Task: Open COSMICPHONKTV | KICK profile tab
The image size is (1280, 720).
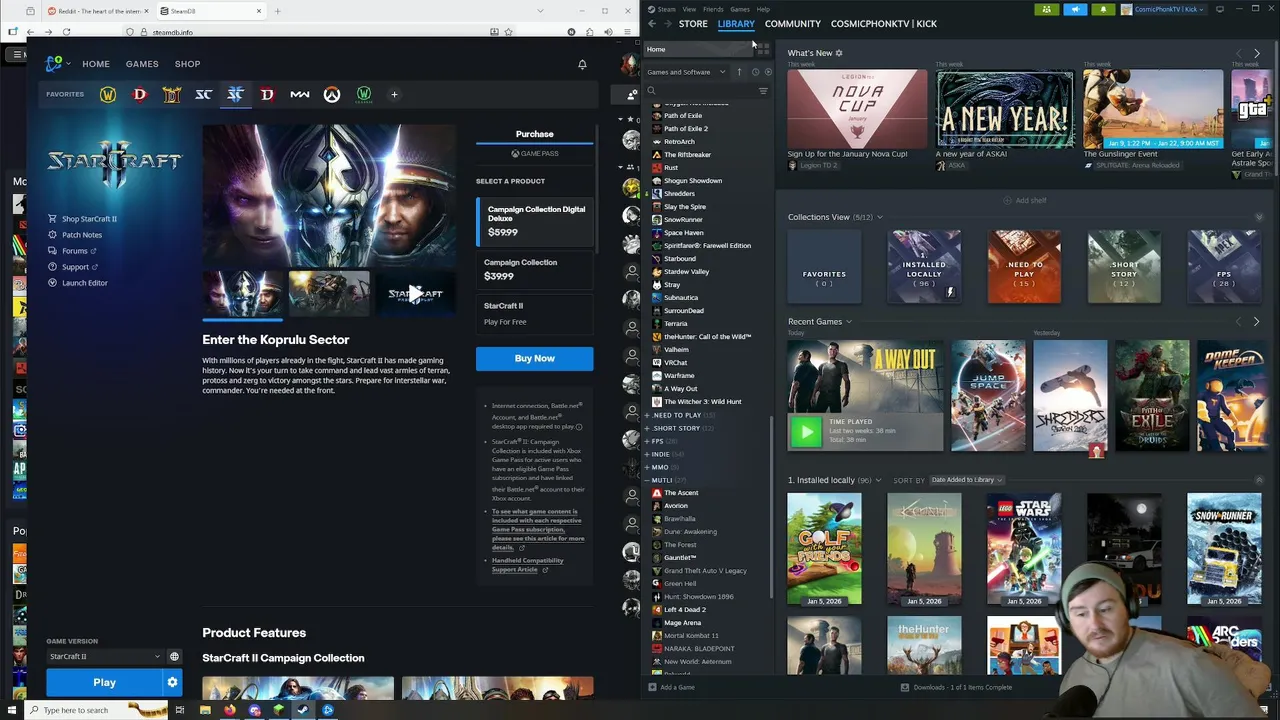Action: pos(884,24)
